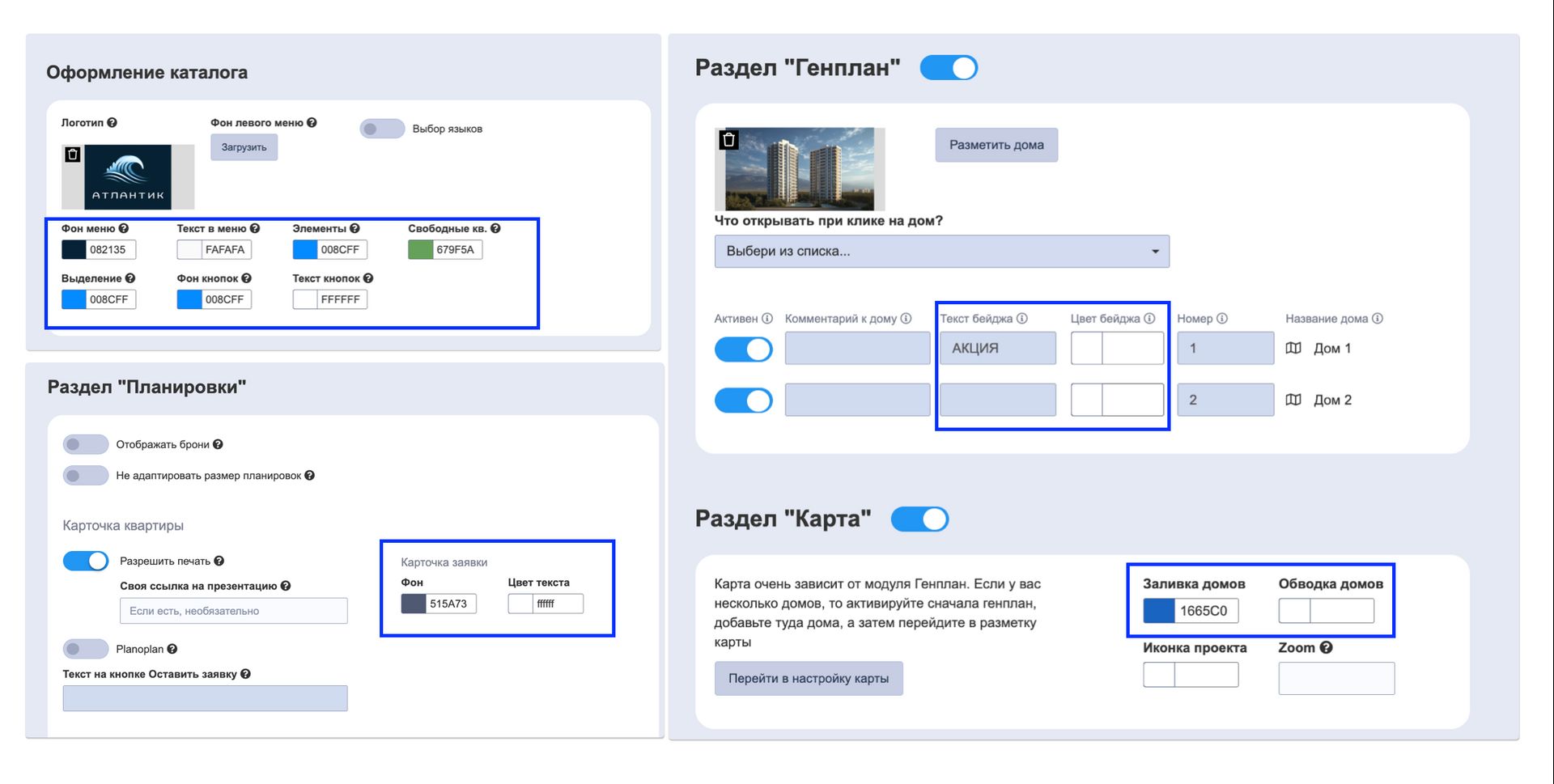Open info icon beside Цвет бейджа
Viewport: 1554px width, 784px height.
(x=1149, y=319)
